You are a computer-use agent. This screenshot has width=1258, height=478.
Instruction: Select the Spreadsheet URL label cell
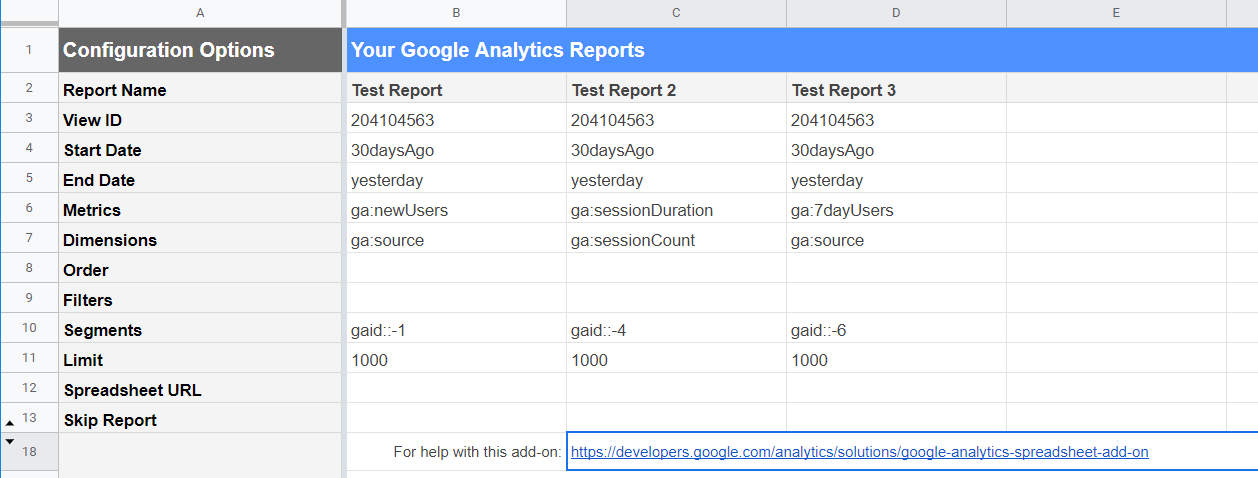[200, 390]
